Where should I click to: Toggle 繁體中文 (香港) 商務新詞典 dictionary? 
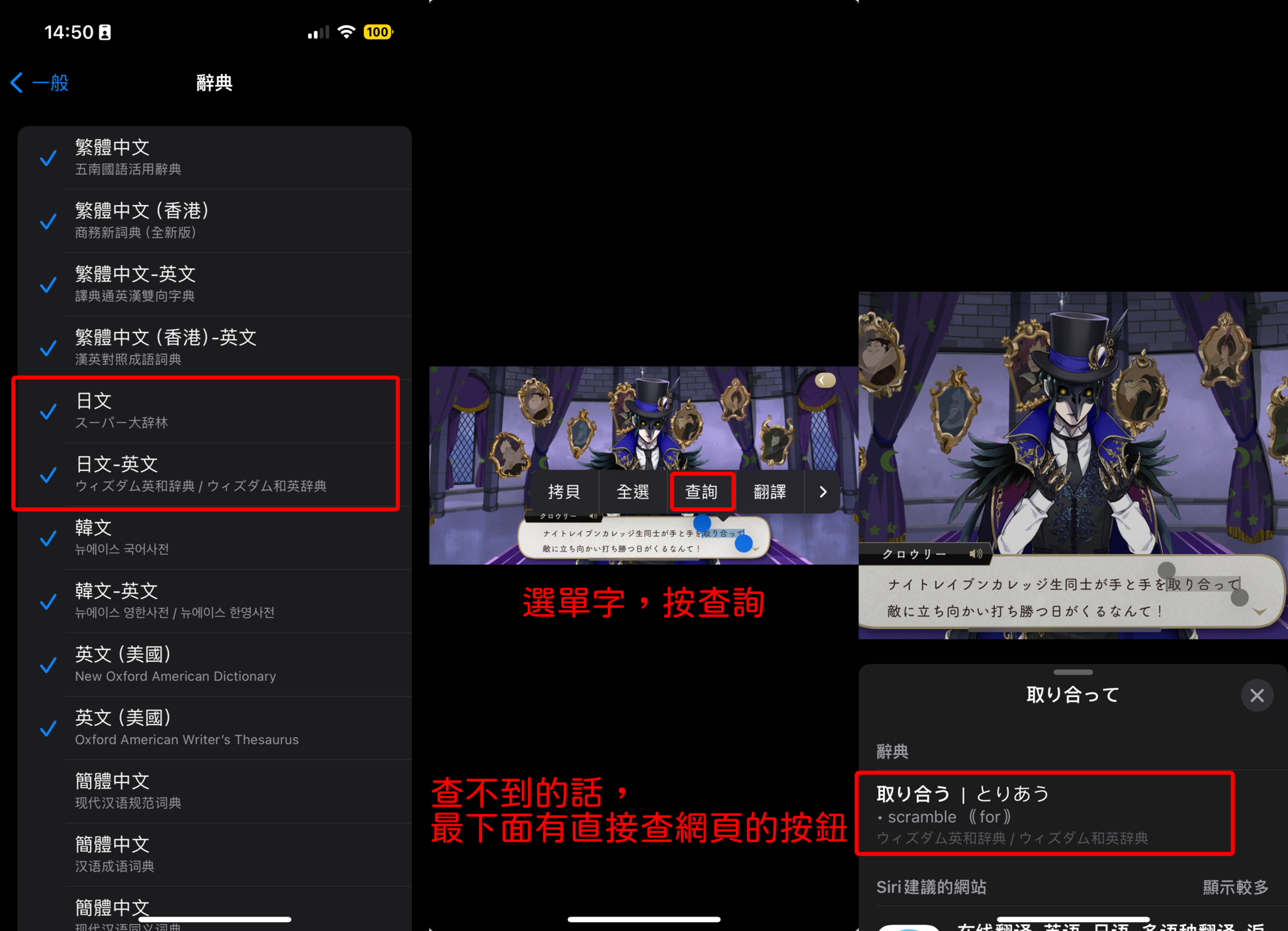214,221
